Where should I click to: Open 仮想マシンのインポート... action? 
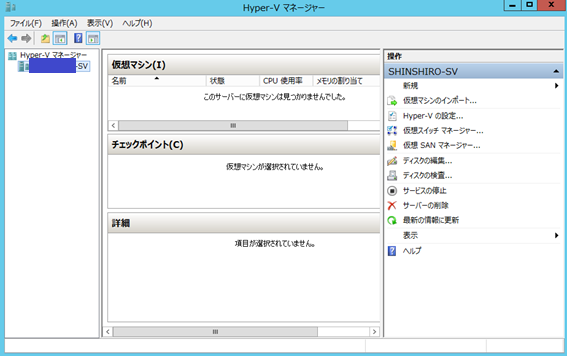440,101
